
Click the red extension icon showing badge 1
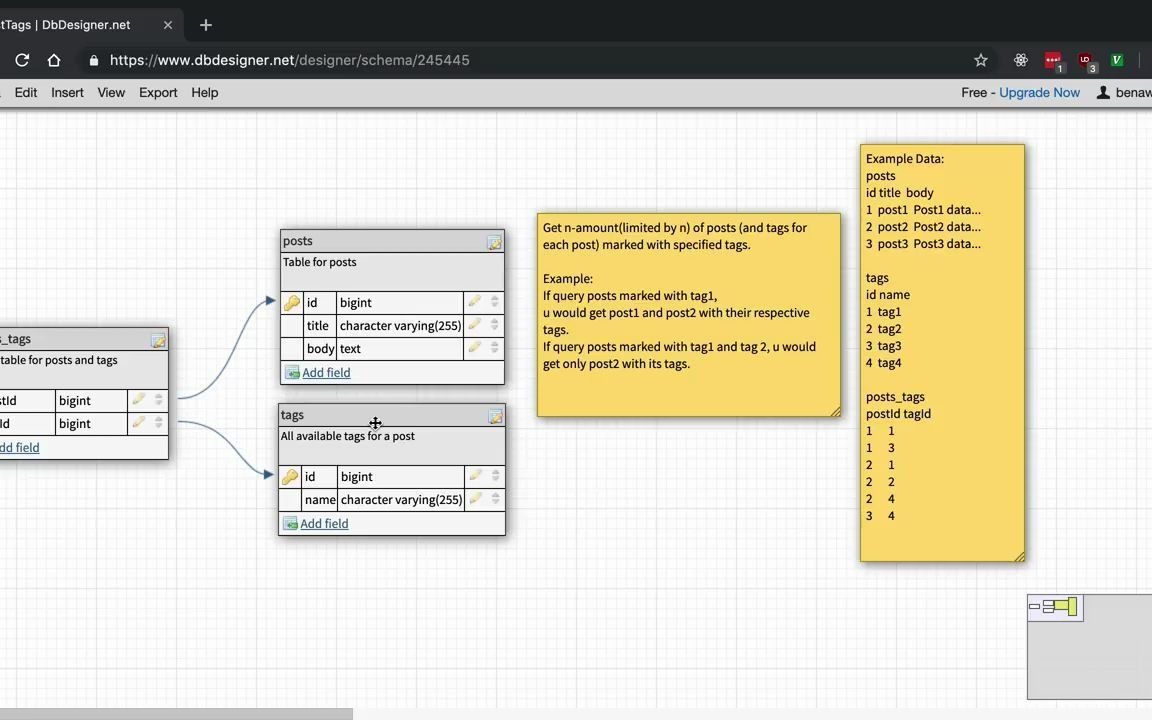[1053, 60]
